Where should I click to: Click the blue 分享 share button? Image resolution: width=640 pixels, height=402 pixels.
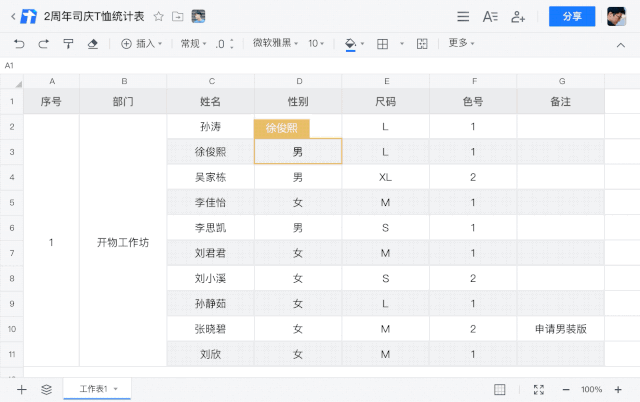pyautogui.click(x=572, y=16)
